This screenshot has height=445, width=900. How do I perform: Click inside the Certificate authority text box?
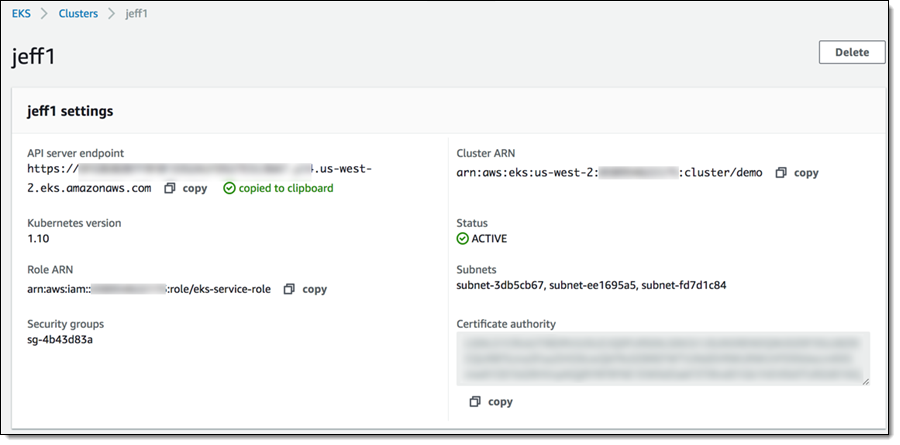click(x=662, y=358)
